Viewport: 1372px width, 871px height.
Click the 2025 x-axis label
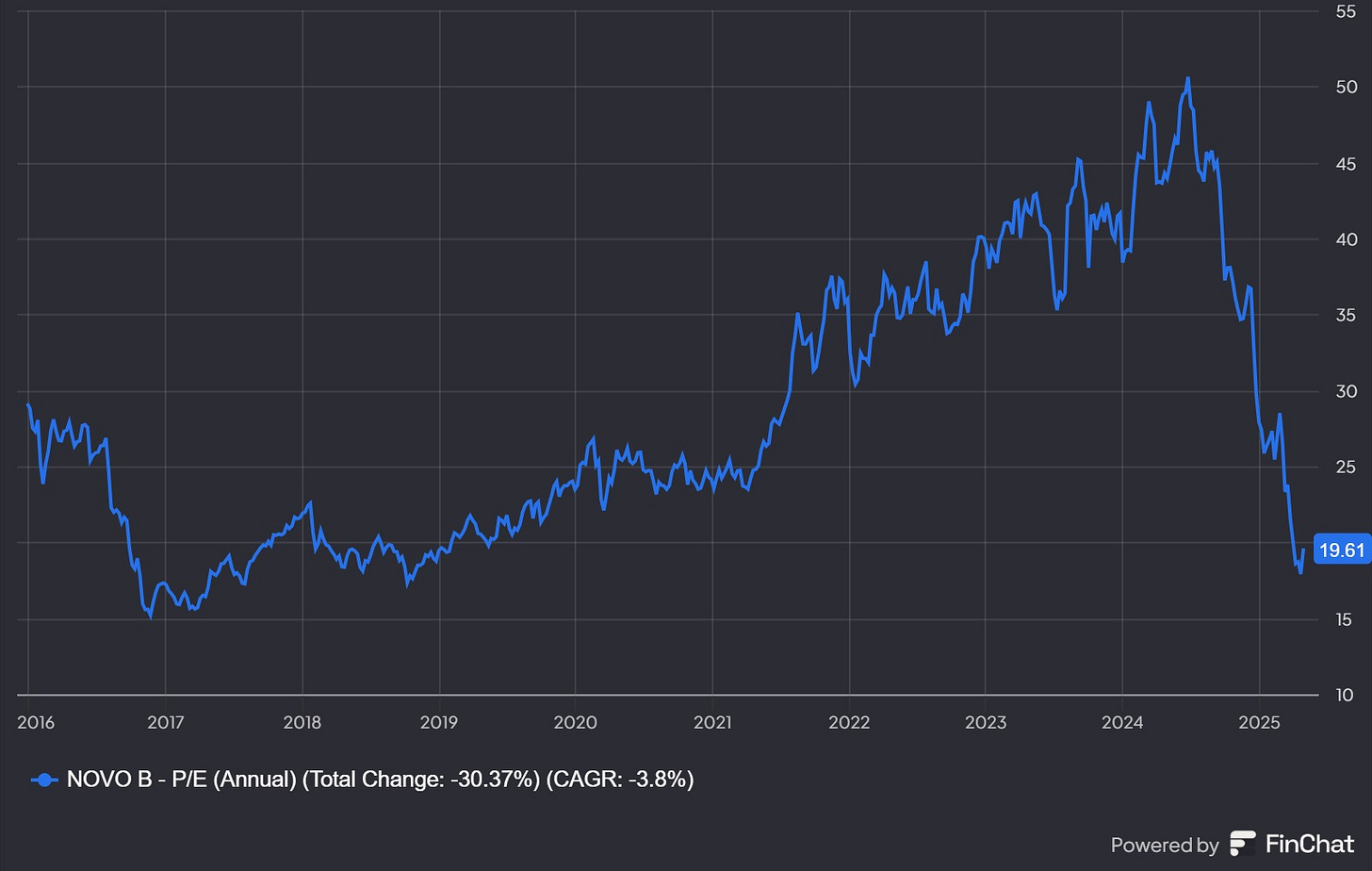click(x=1259, y=723)
